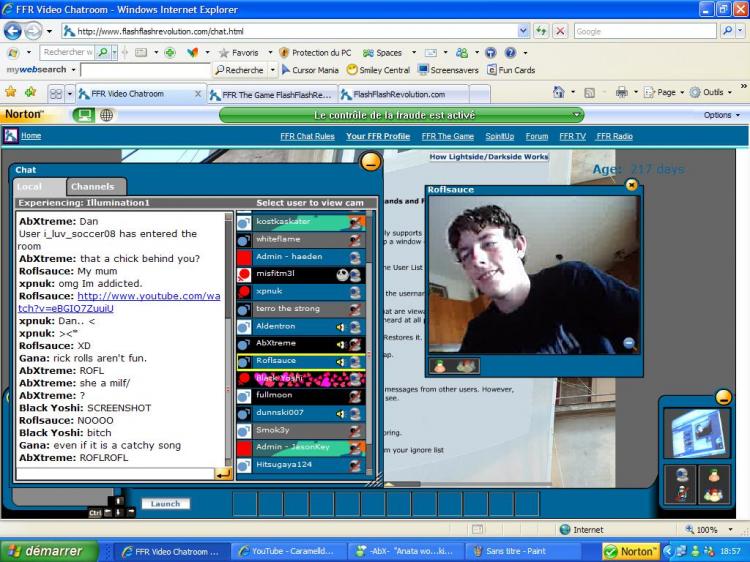Open the Norton Options dropdown
Screen dimensions: 750x562
tap(721, 115)
